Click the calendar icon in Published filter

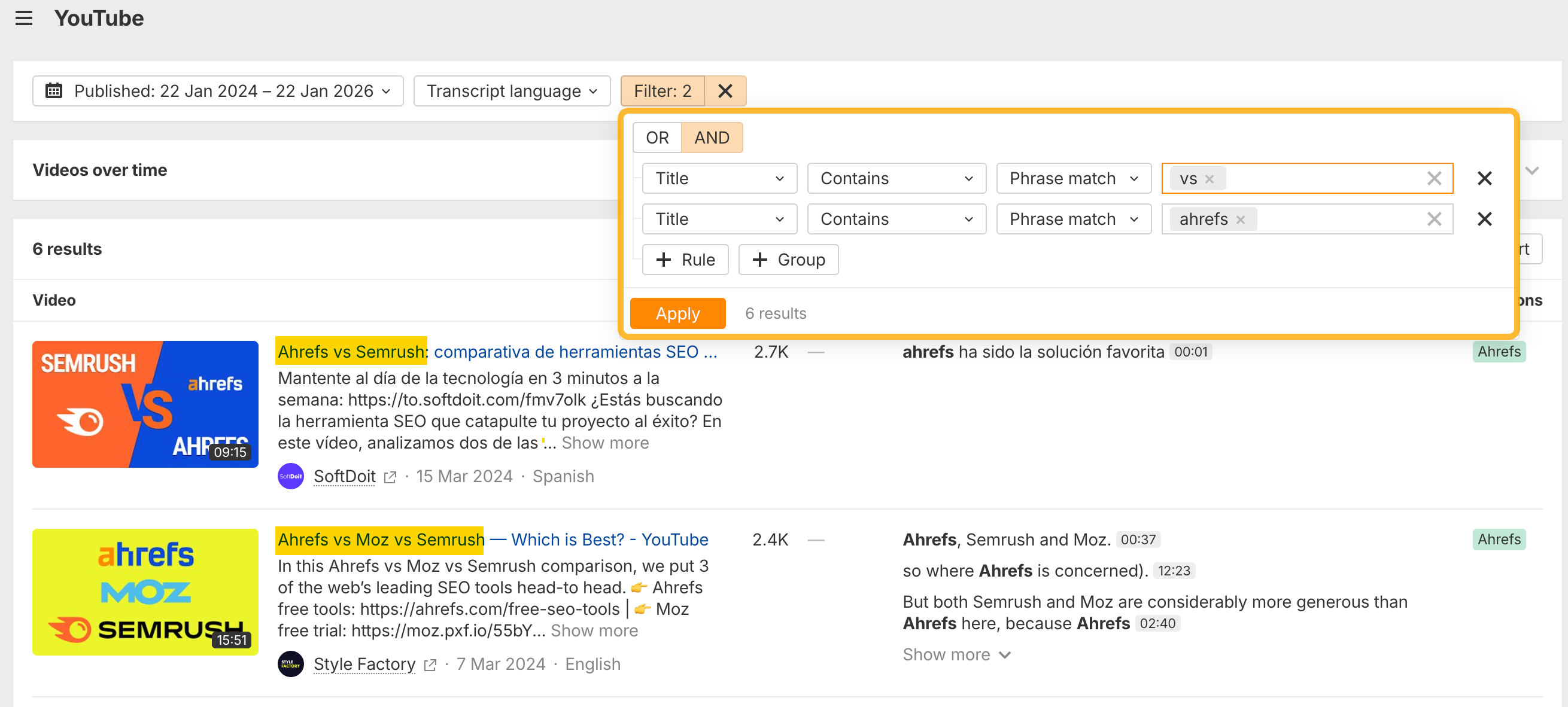coord(54,91)
